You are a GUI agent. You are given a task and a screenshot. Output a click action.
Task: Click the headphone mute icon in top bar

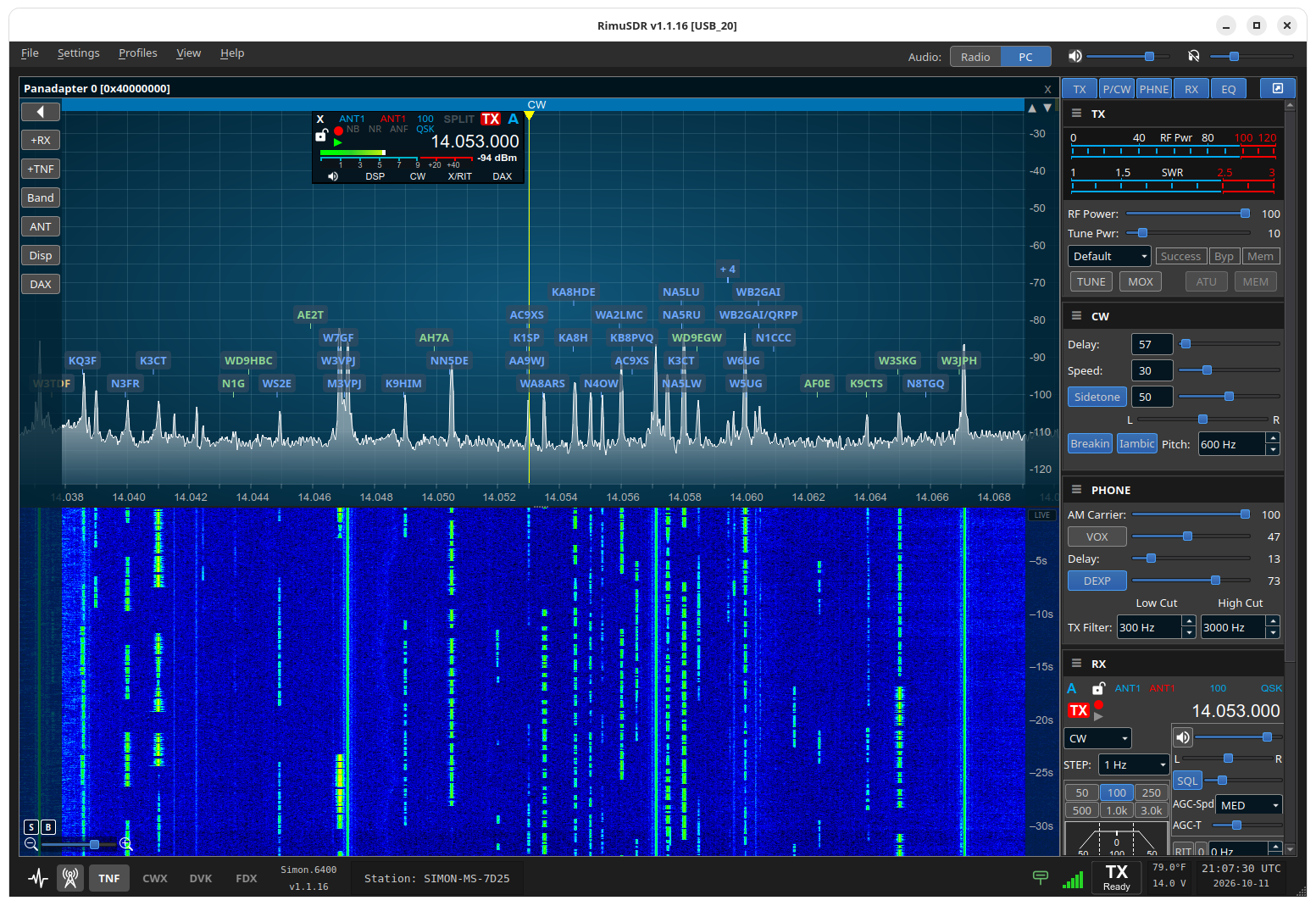[1193, 56]
